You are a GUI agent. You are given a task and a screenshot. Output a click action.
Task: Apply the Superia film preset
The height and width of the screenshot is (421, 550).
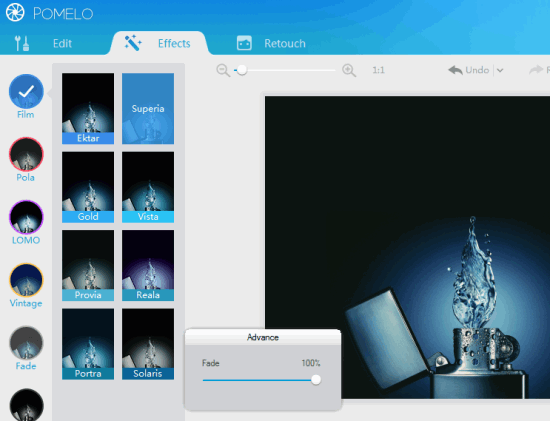pos(148,108)
